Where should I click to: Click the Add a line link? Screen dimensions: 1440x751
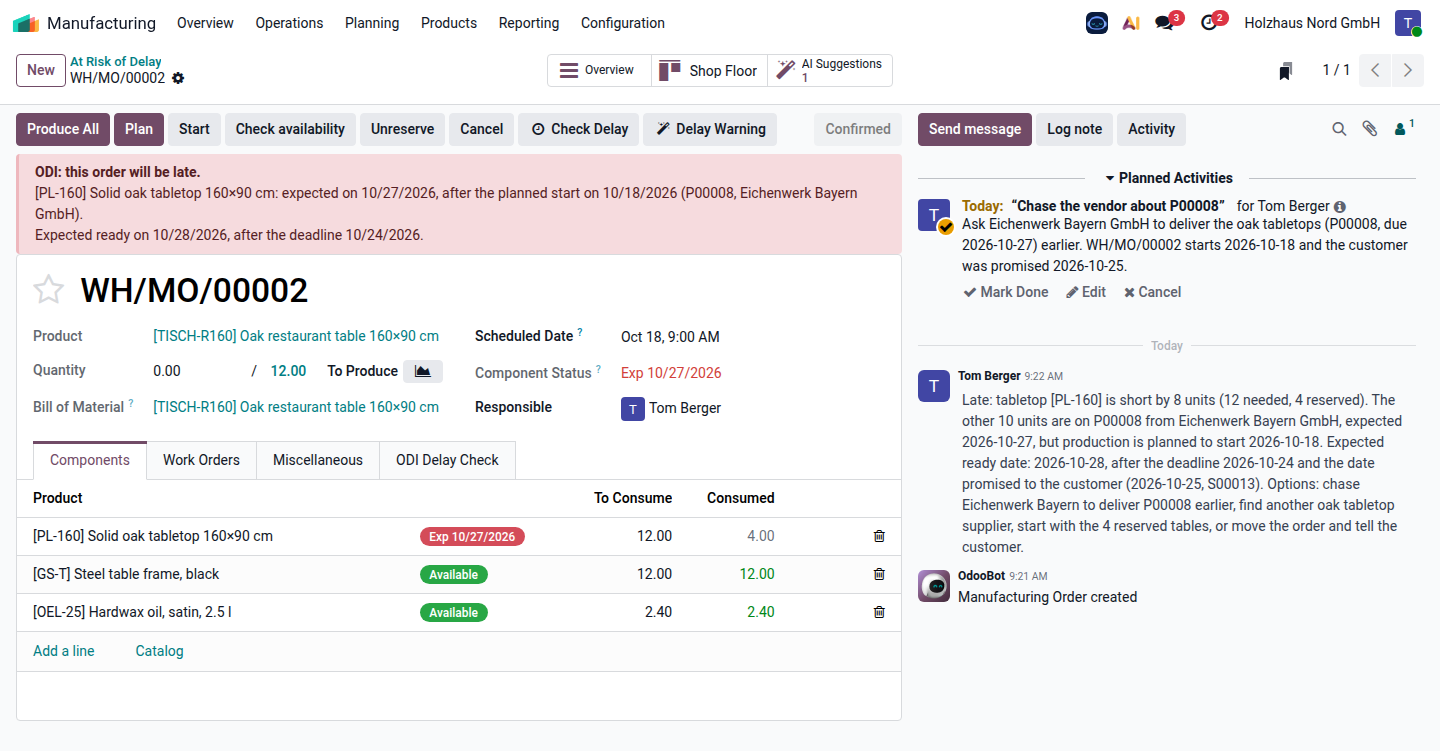coord(64,651)
